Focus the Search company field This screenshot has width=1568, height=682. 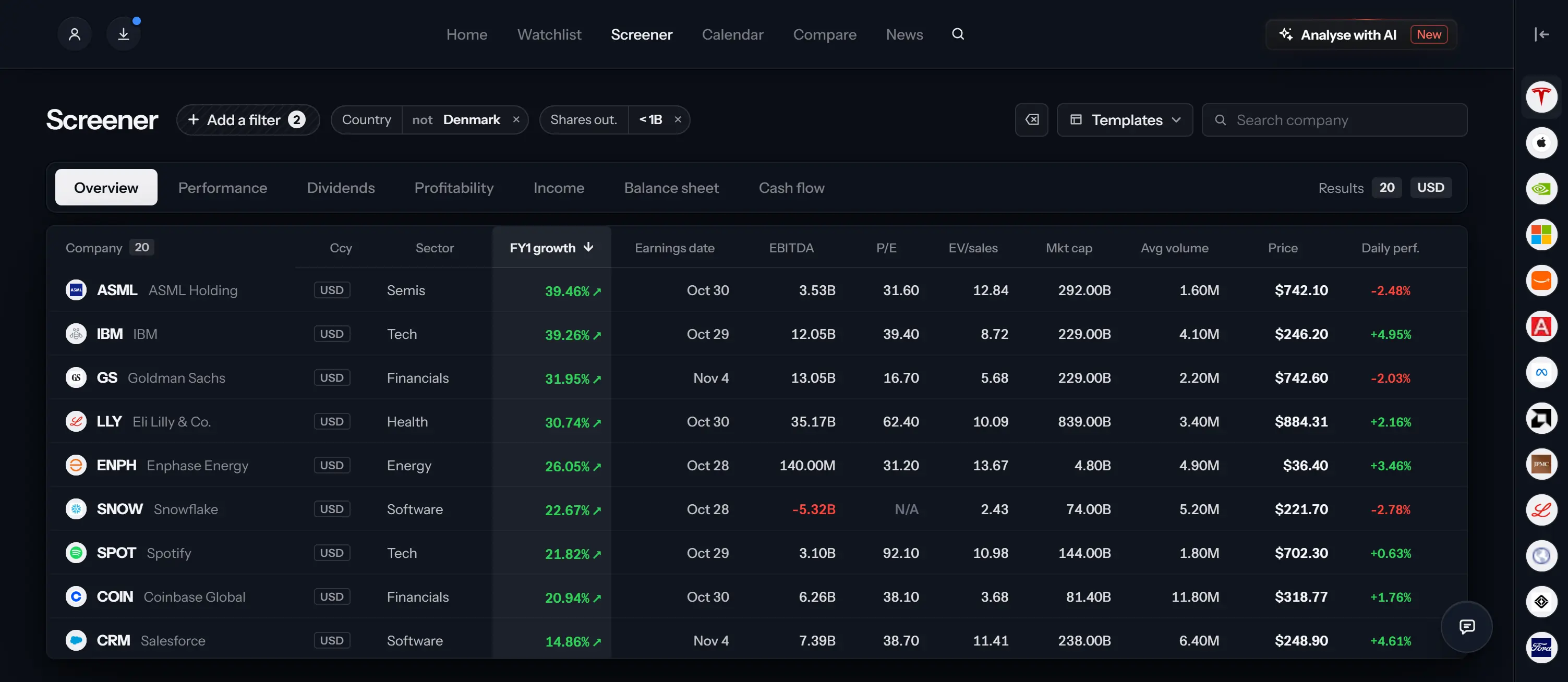pyautogui.click(x=1334, y=120)
